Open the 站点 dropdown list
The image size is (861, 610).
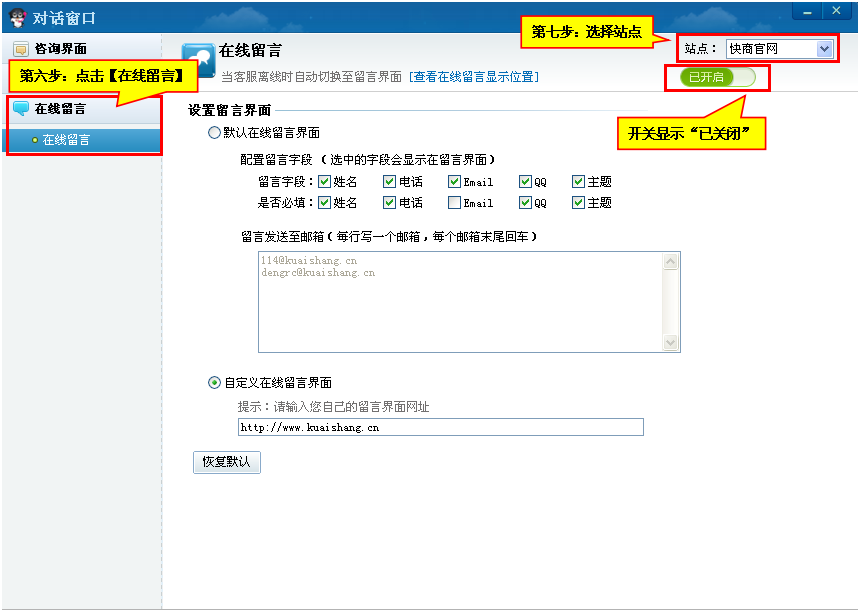824,48
